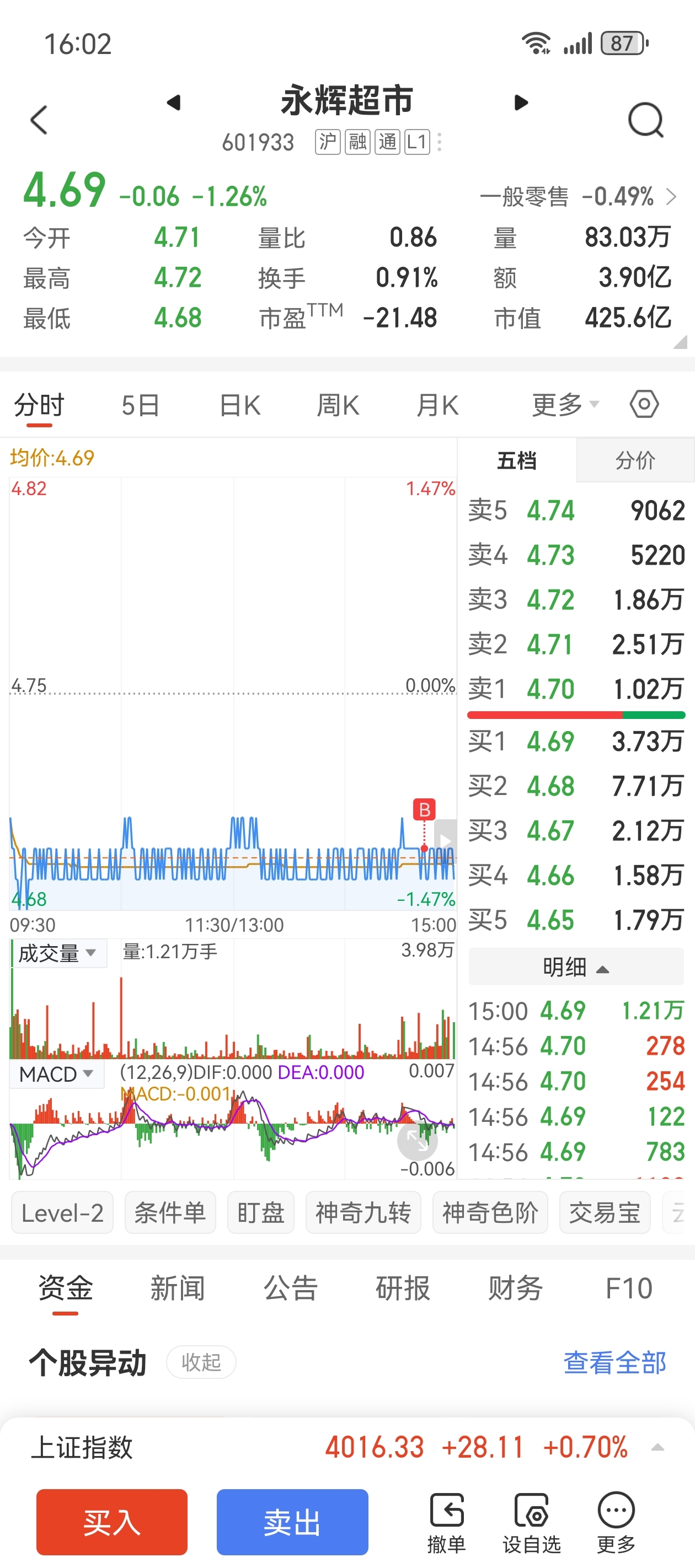Viewport: 695px width, 1568px height.
Task: Select 买5 4.65 order row
Action: point(576,920)
